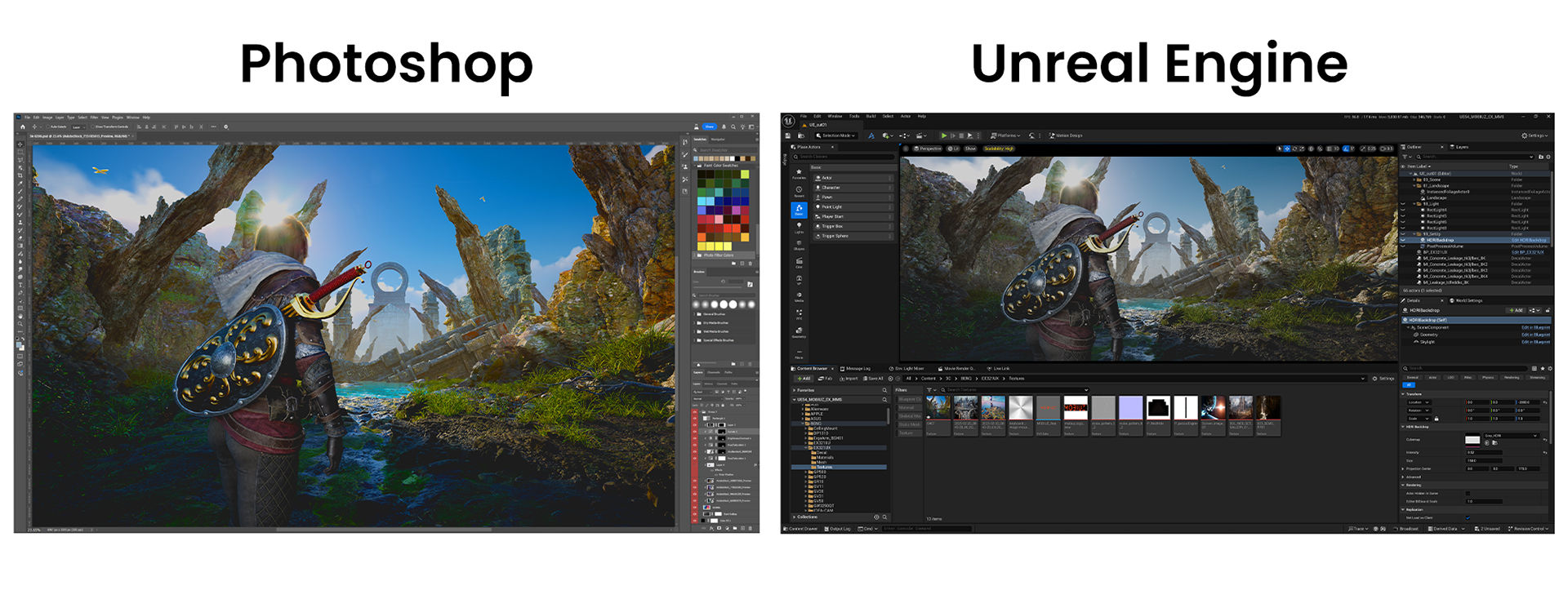The image size is (1568, 599).
Task: Click Photoshop foreground color swatch
Action: pos(19,344)
